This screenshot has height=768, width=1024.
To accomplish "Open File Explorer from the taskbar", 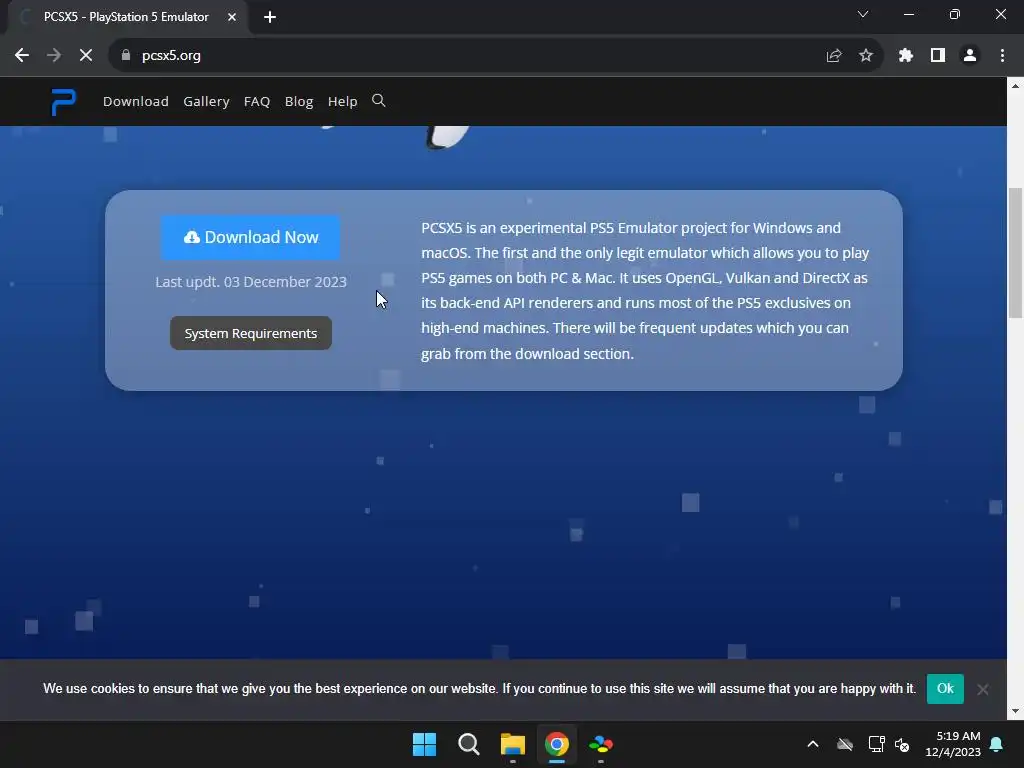I will [513, 744].
